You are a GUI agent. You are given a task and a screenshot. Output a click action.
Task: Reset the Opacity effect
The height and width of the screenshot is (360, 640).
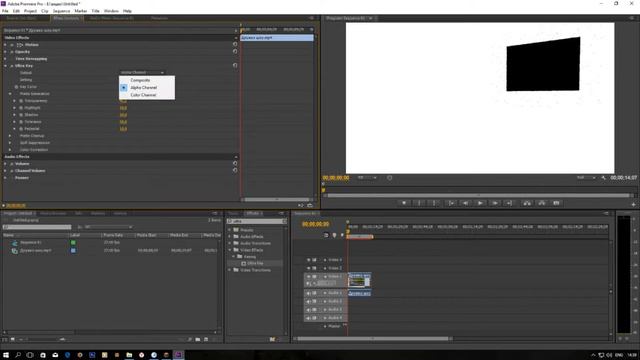(x=235, y=51)
